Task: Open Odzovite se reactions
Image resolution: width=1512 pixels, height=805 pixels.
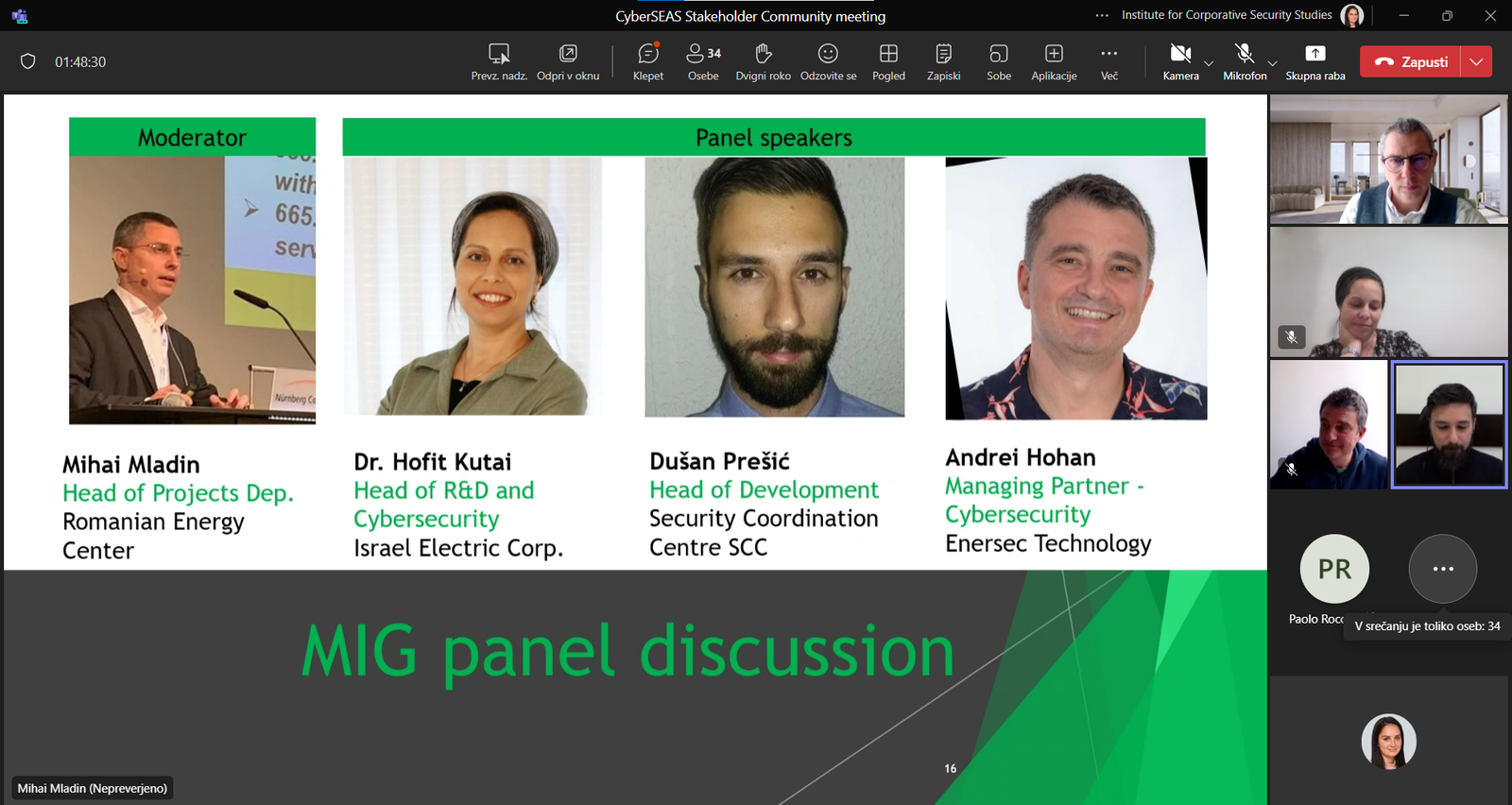Action: (828, 61)
